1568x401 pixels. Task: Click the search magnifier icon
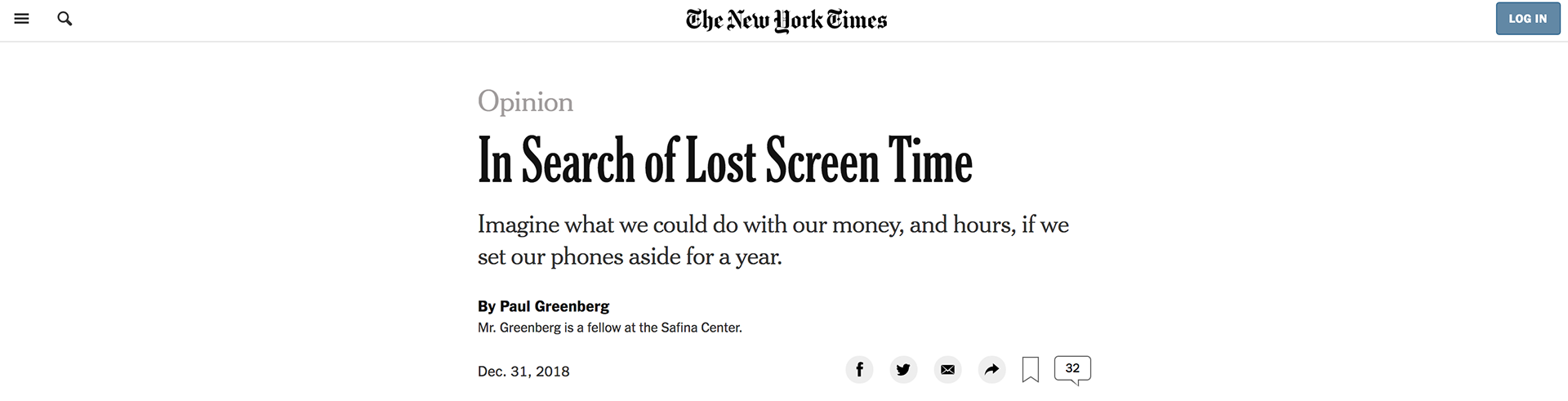pos(65,19)
